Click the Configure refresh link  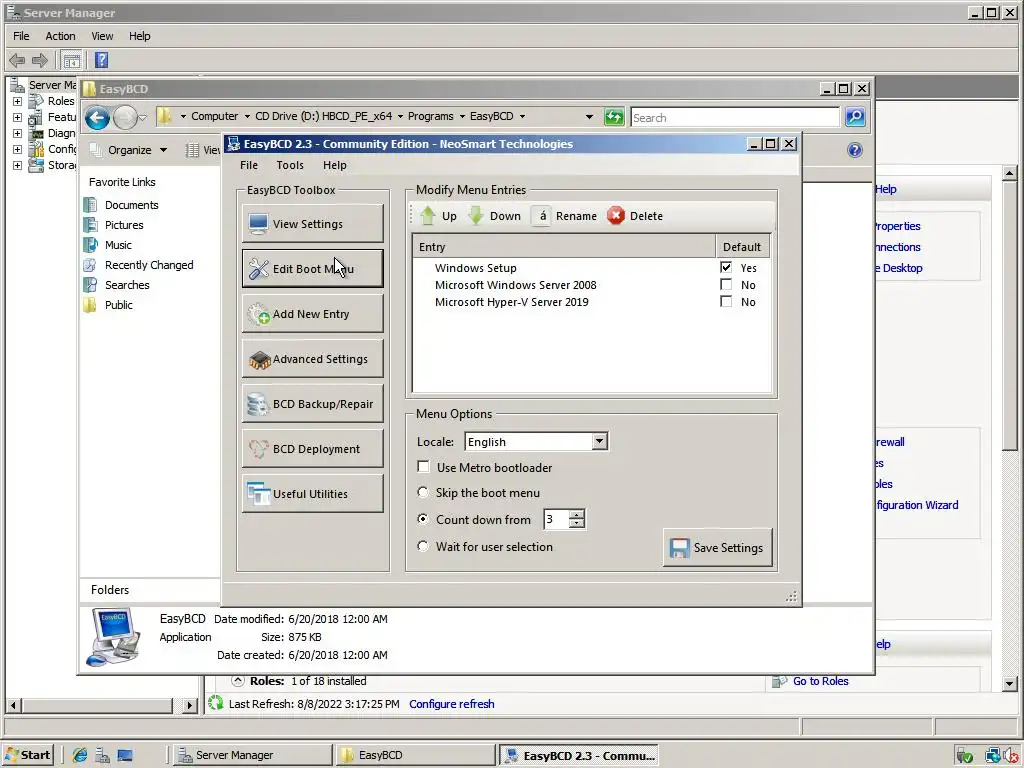[x=451, y=704]
